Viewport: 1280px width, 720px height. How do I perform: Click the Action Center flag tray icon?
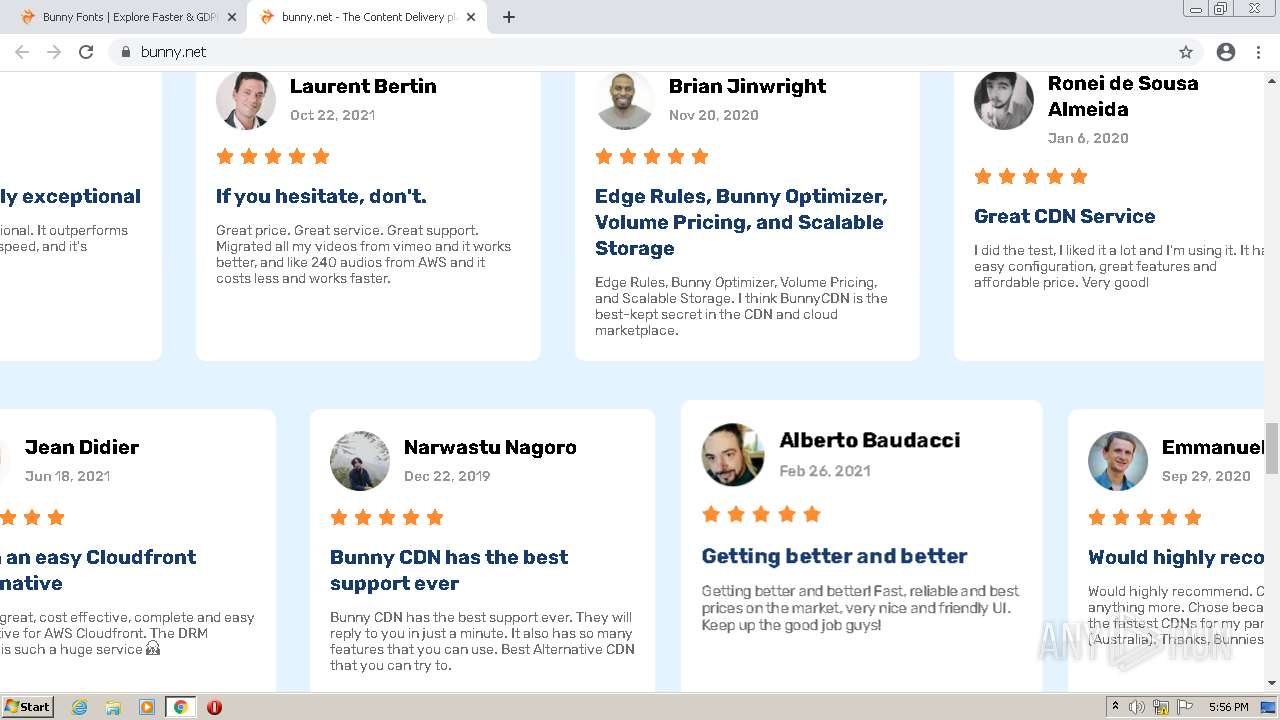1185,707
